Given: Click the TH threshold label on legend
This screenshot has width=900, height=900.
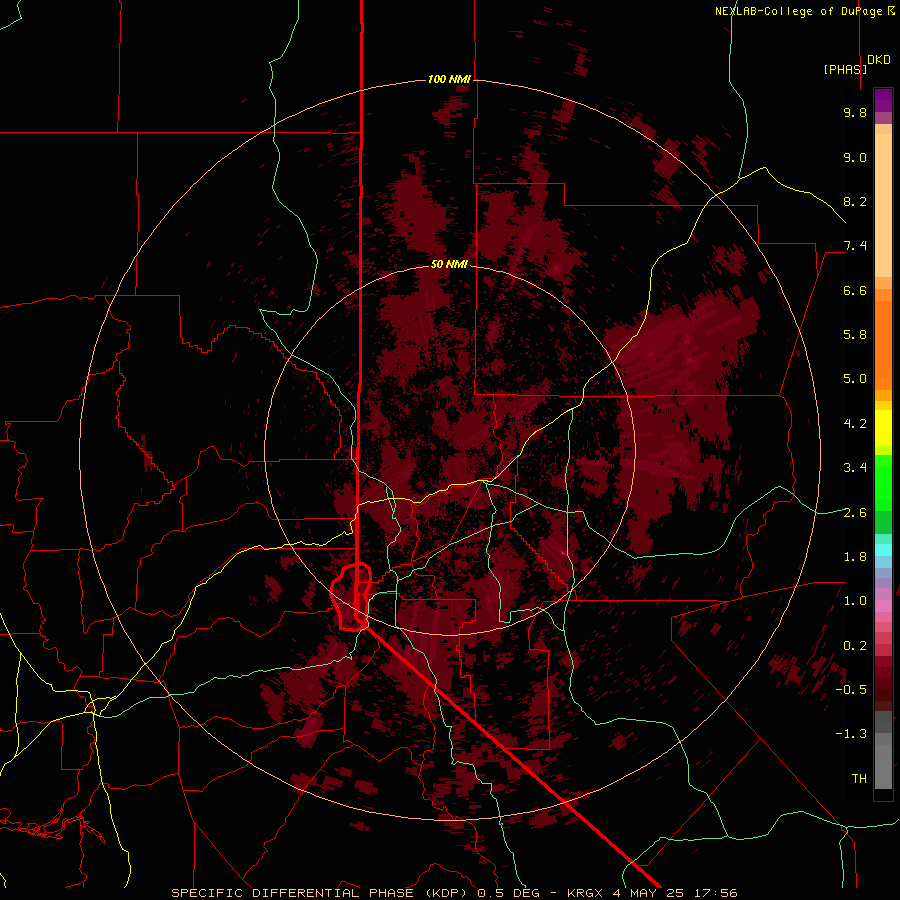Looking at the screenshot, I should click(859, 779).
